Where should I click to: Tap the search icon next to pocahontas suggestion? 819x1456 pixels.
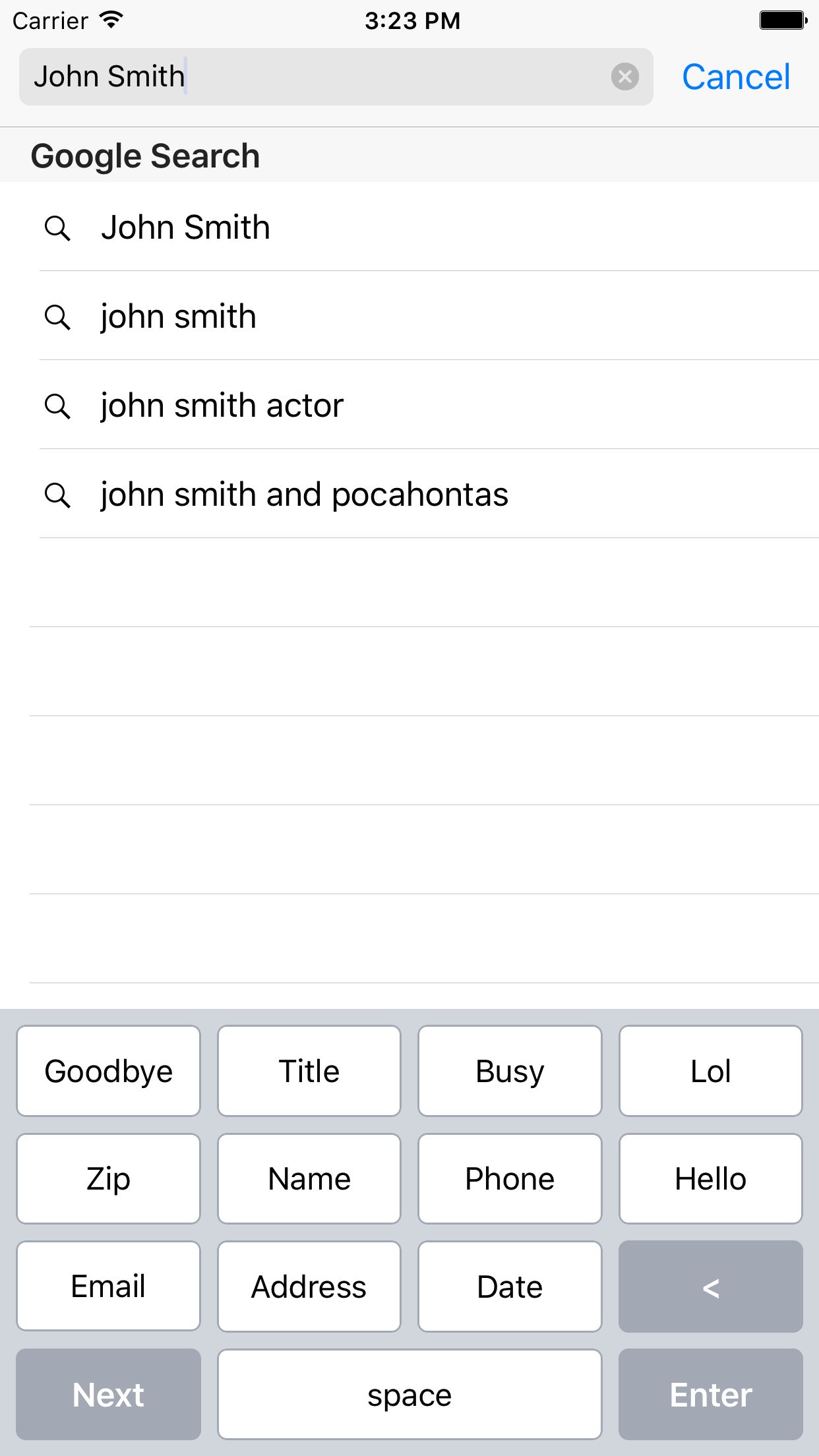tap(57, 495)
